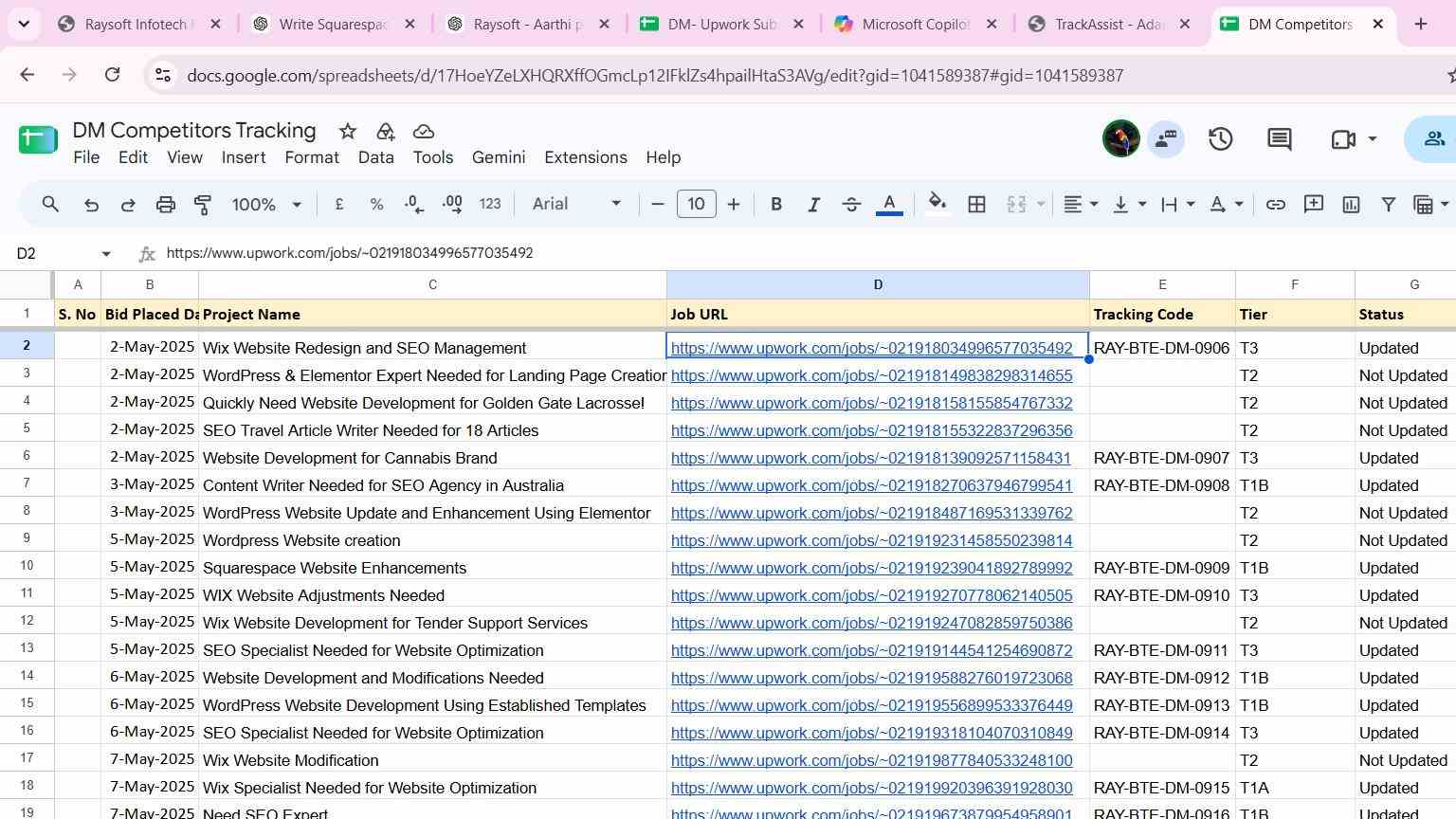
Task: Expand the 100% zoom dropdown
Action: pyautogui.click(x=266, y=204)
